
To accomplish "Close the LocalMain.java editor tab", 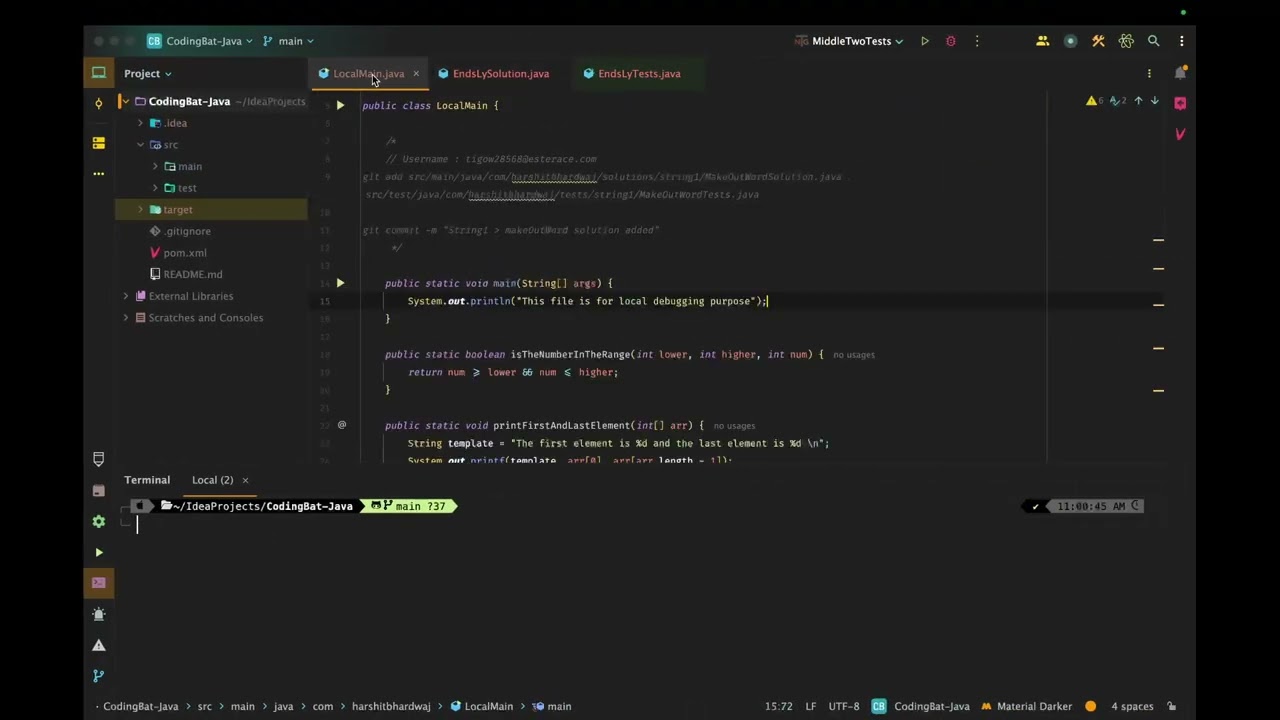I will click(x=416, y=73).
